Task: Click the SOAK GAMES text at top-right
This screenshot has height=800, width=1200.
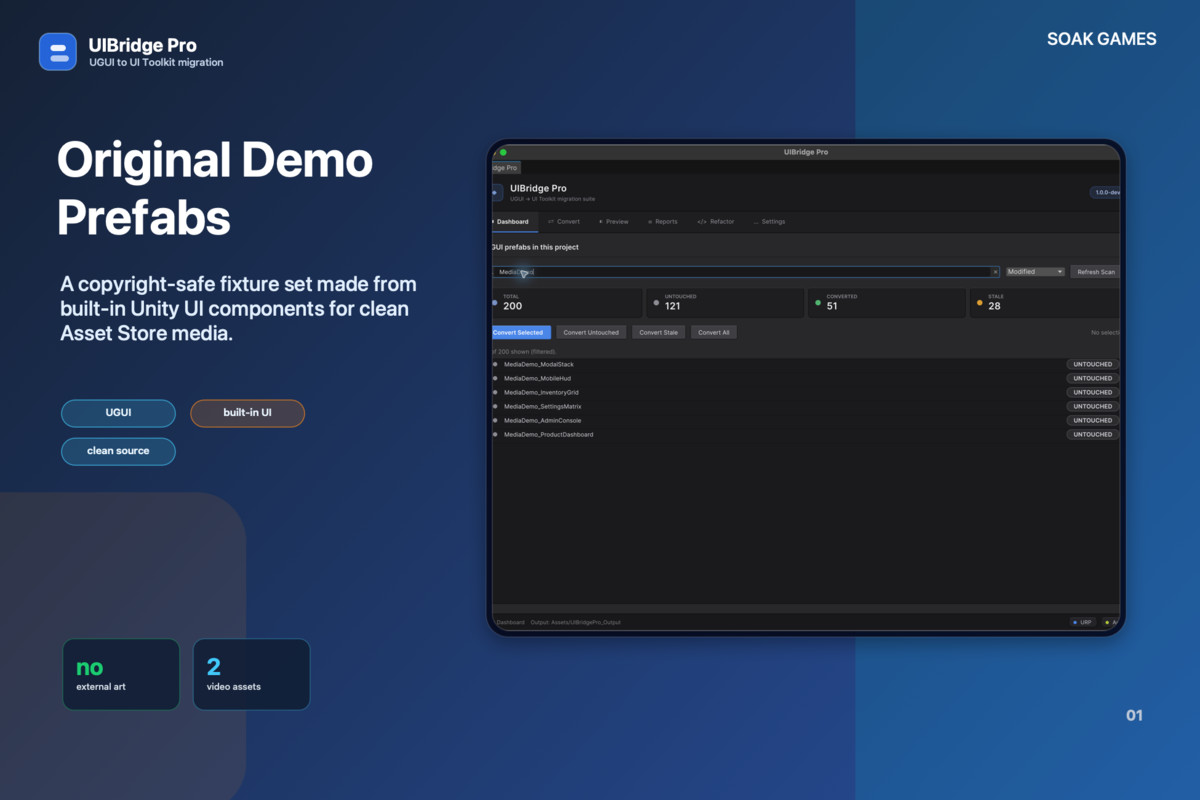Action: (x=1102, y=39)
